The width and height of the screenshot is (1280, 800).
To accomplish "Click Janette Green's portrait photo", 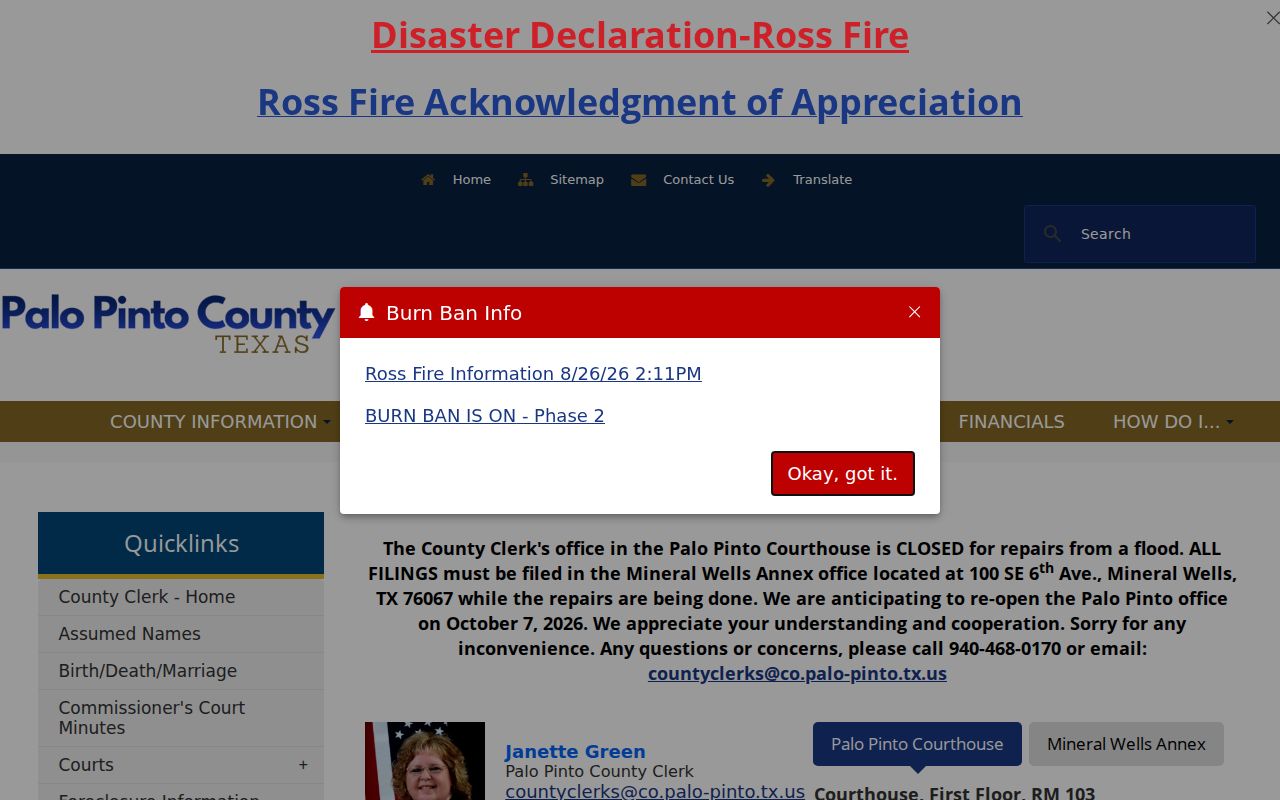I will click(x=425, y=761).
